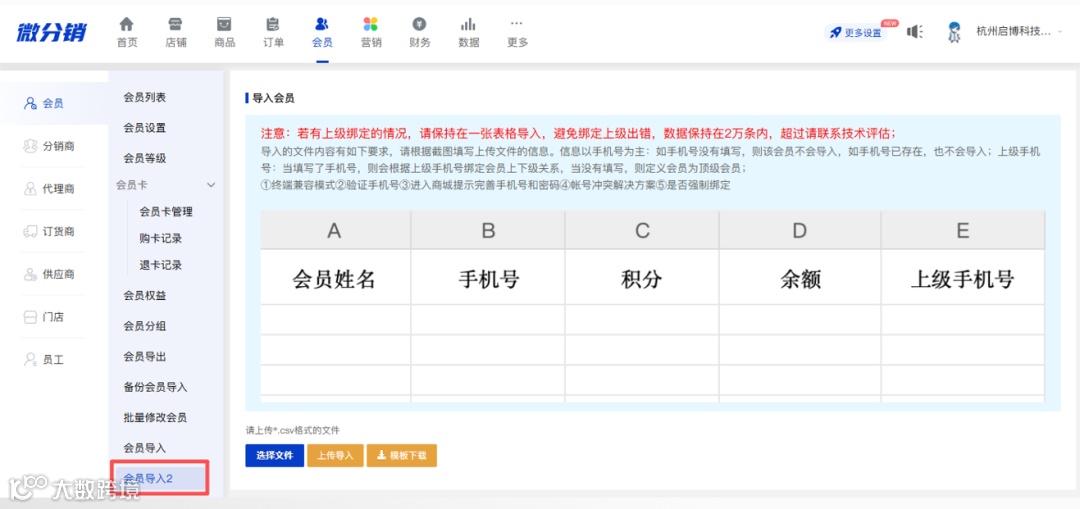1080x509 pixels.
Task: Select 订货商 in left sidebar
Action: coord(53,231)
